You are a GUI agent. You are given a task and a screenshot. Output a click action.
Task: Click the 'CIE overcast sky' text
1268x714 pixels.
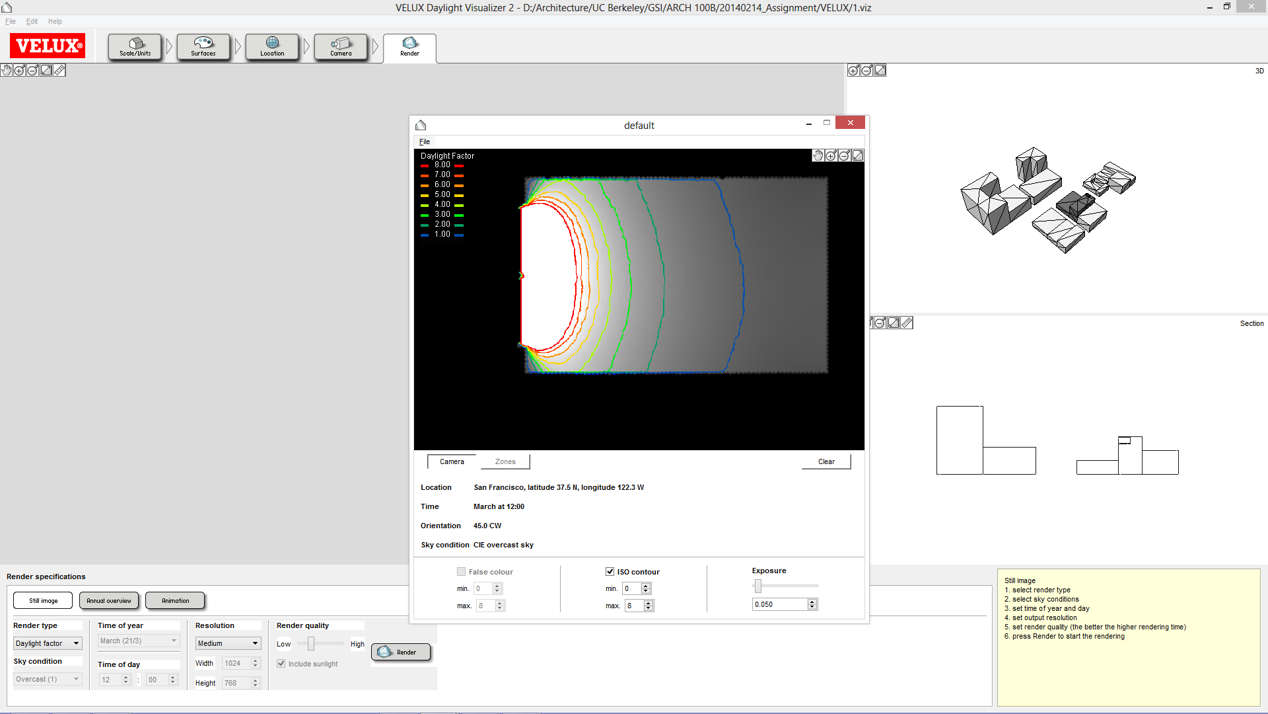tap(503, 545)
